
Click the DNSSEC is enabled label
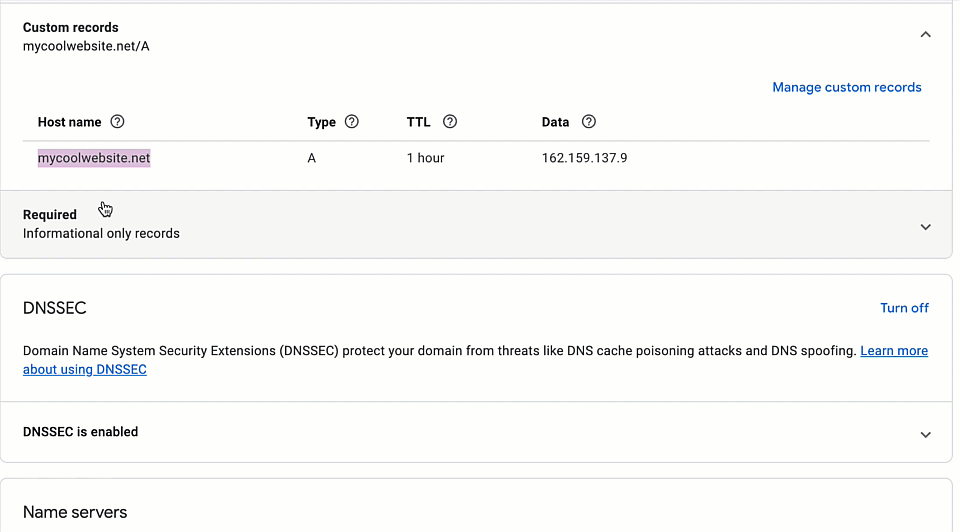click(80, 432)
